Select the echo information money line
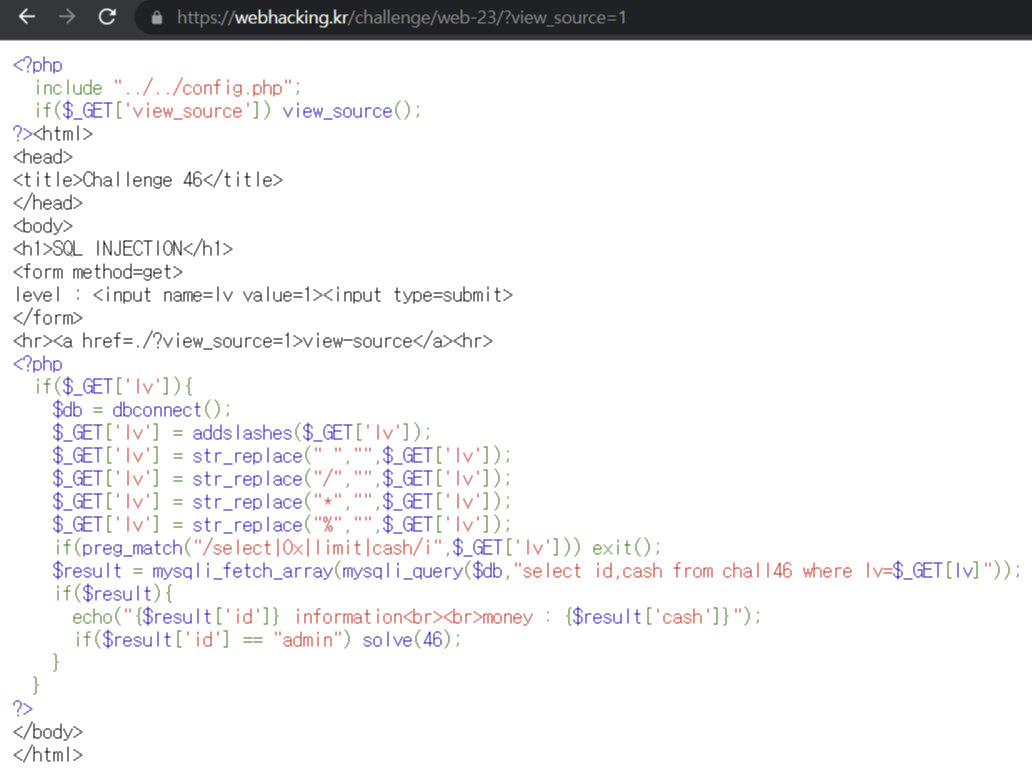The image size is (1032, 781). [x=417, y=617]
